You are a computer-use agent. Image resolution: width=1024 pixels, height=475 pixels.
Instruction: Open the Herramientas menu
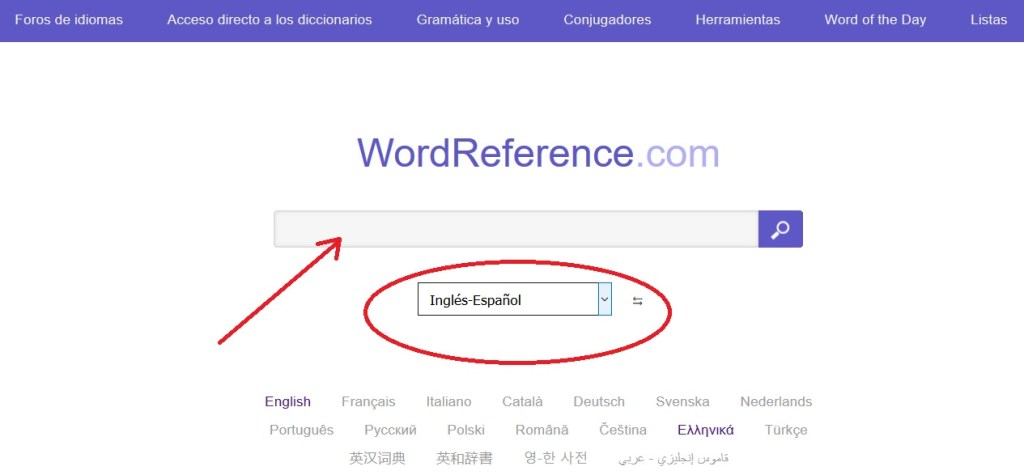click(738, 20)
